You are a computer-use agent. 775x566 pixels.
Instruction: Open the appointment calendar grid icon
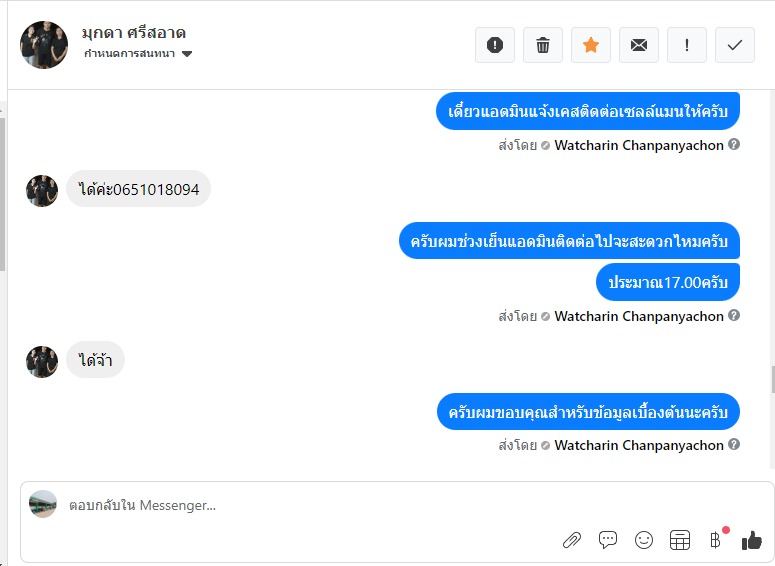(680, 540)
